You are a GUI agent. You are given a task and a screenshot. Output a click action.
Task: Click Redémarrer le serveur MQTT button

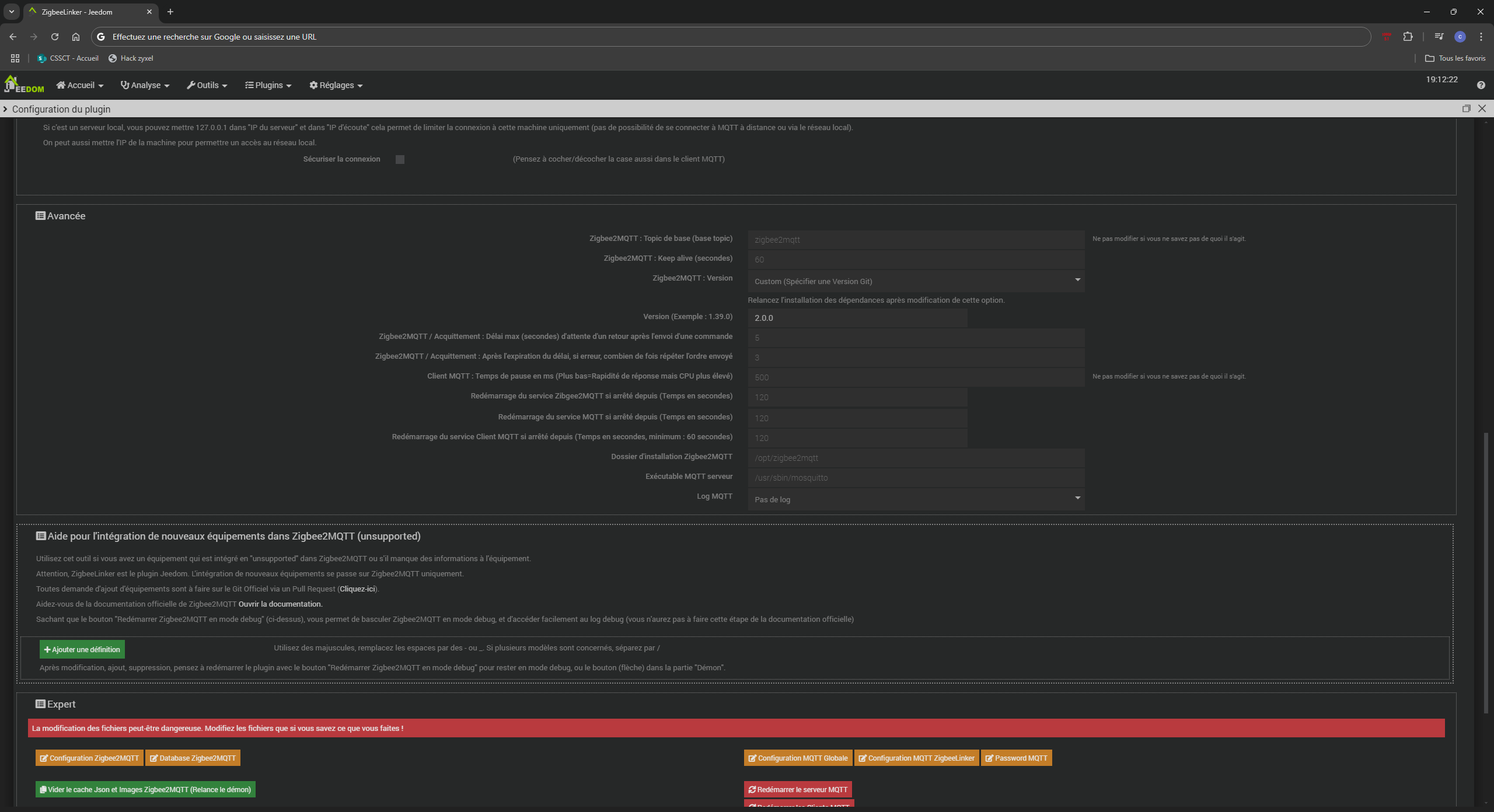pos(797,789)
